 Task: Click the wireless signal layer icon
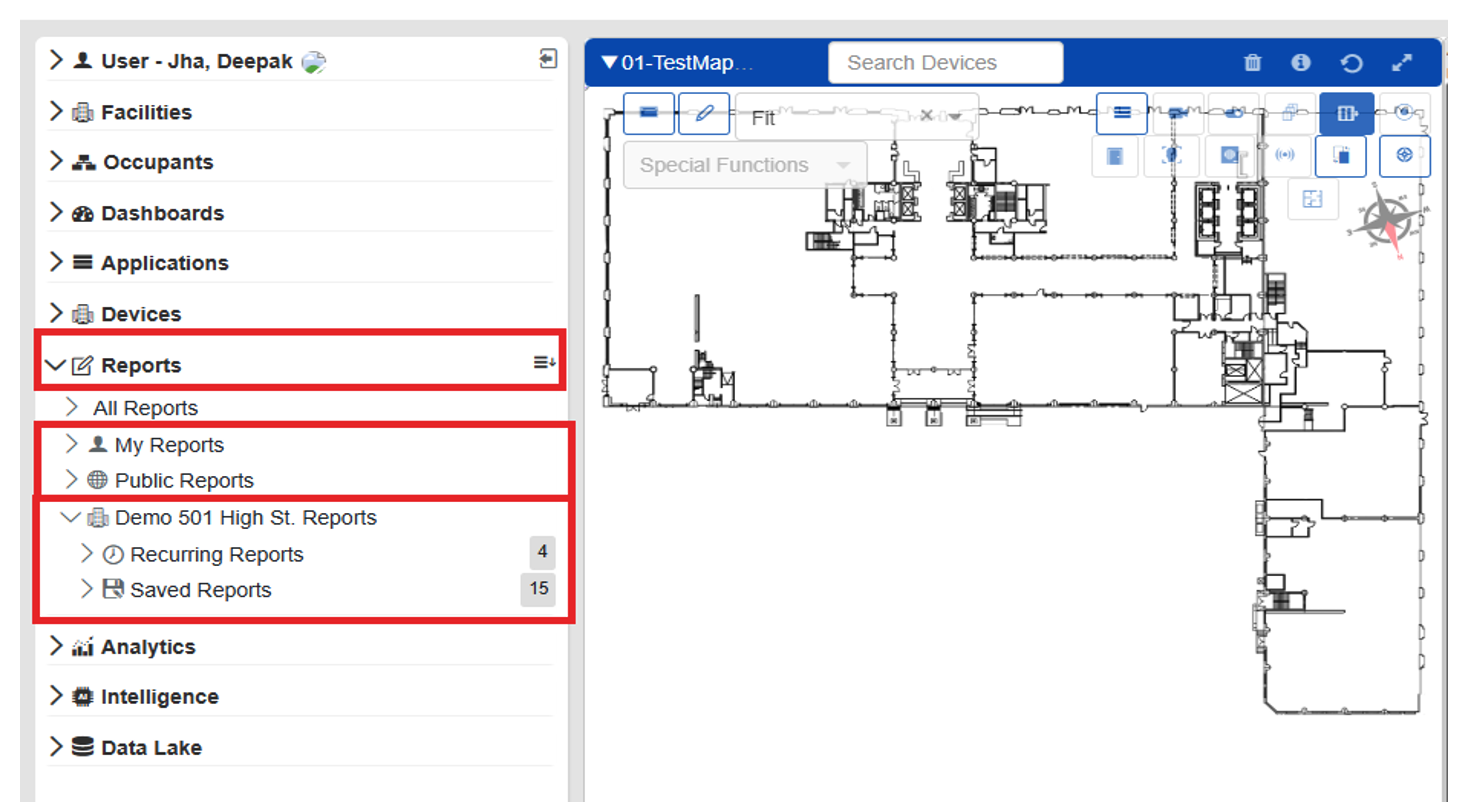coord(1285,156)
